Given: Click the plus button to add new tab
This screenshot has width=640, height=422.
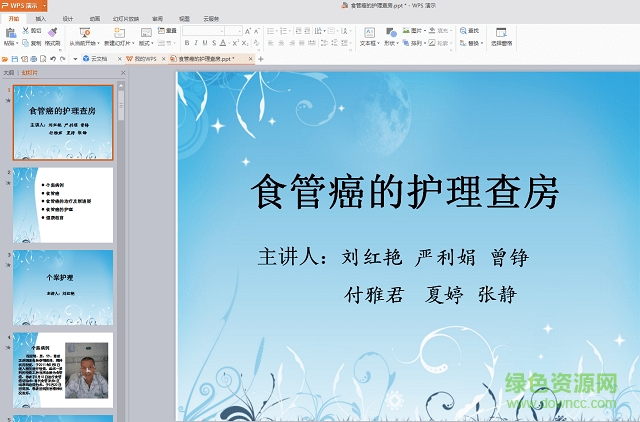Looking at the screenshot, I should coord(261,59).
